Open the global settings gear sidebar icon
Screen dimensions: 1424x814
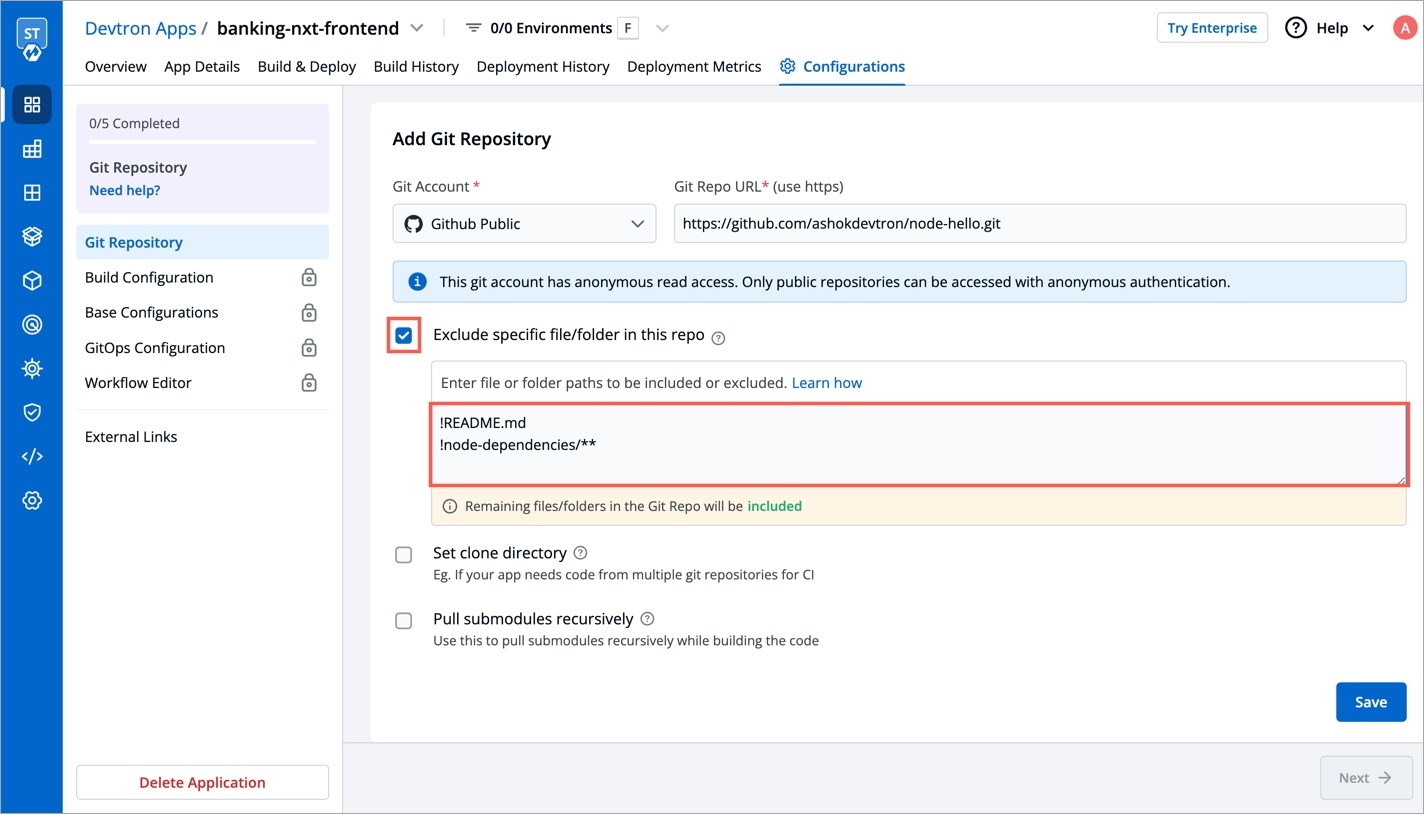pyautogui.click(x=32, y=500)
